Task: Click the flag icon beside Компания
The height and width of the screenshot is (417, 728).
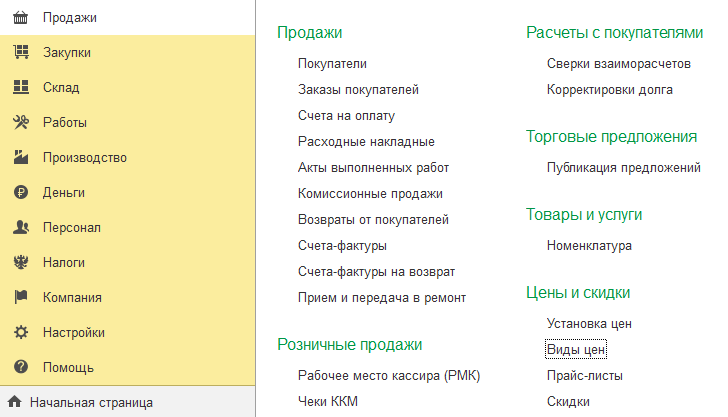Action: [21, 297]
